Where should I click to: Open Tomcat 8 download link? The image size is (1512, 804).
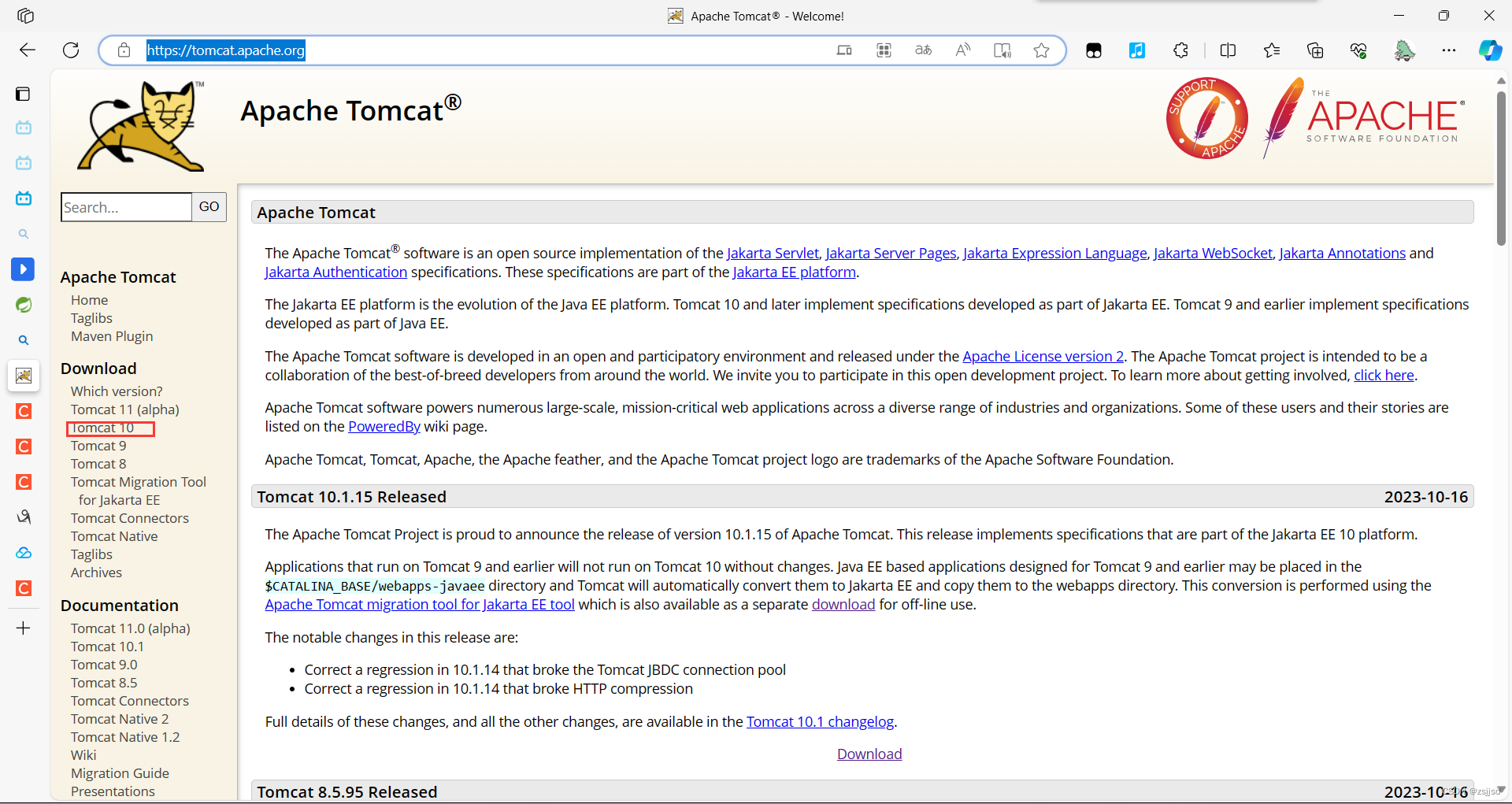coord(98,464)
